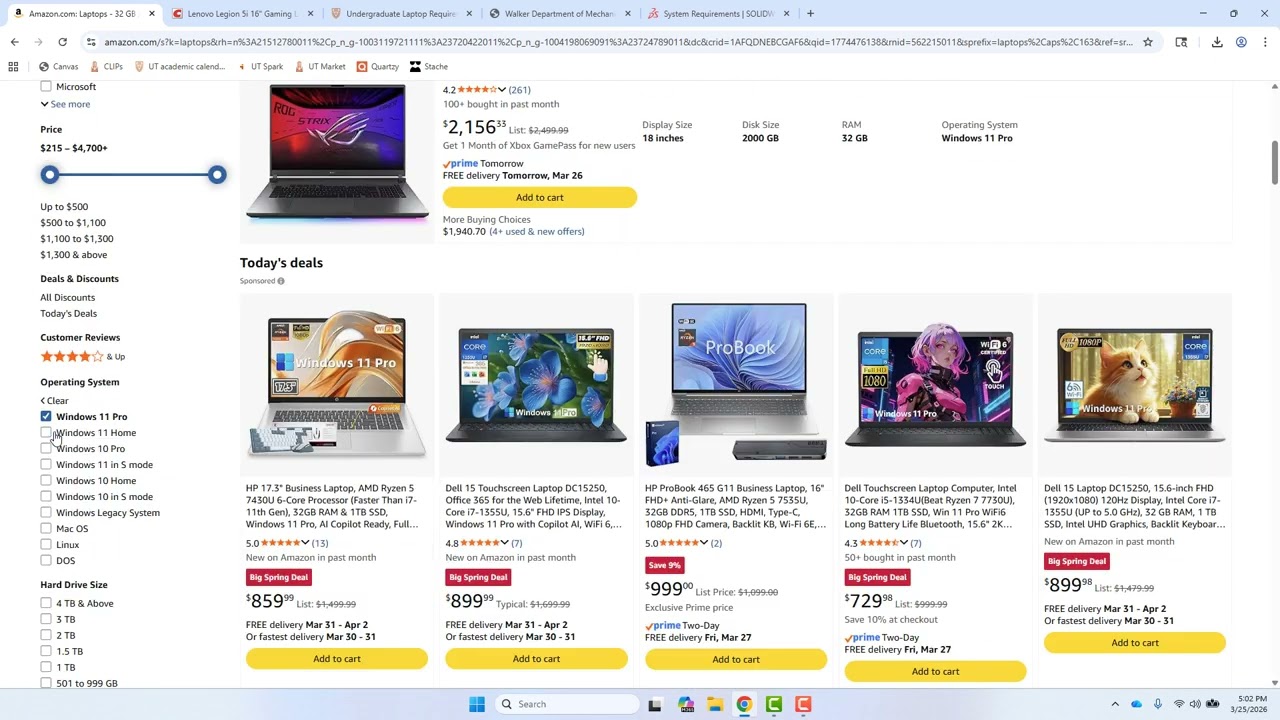
Task: Add the HP ProBook 465 G11 to cart
Action: (x=736, y=660)
